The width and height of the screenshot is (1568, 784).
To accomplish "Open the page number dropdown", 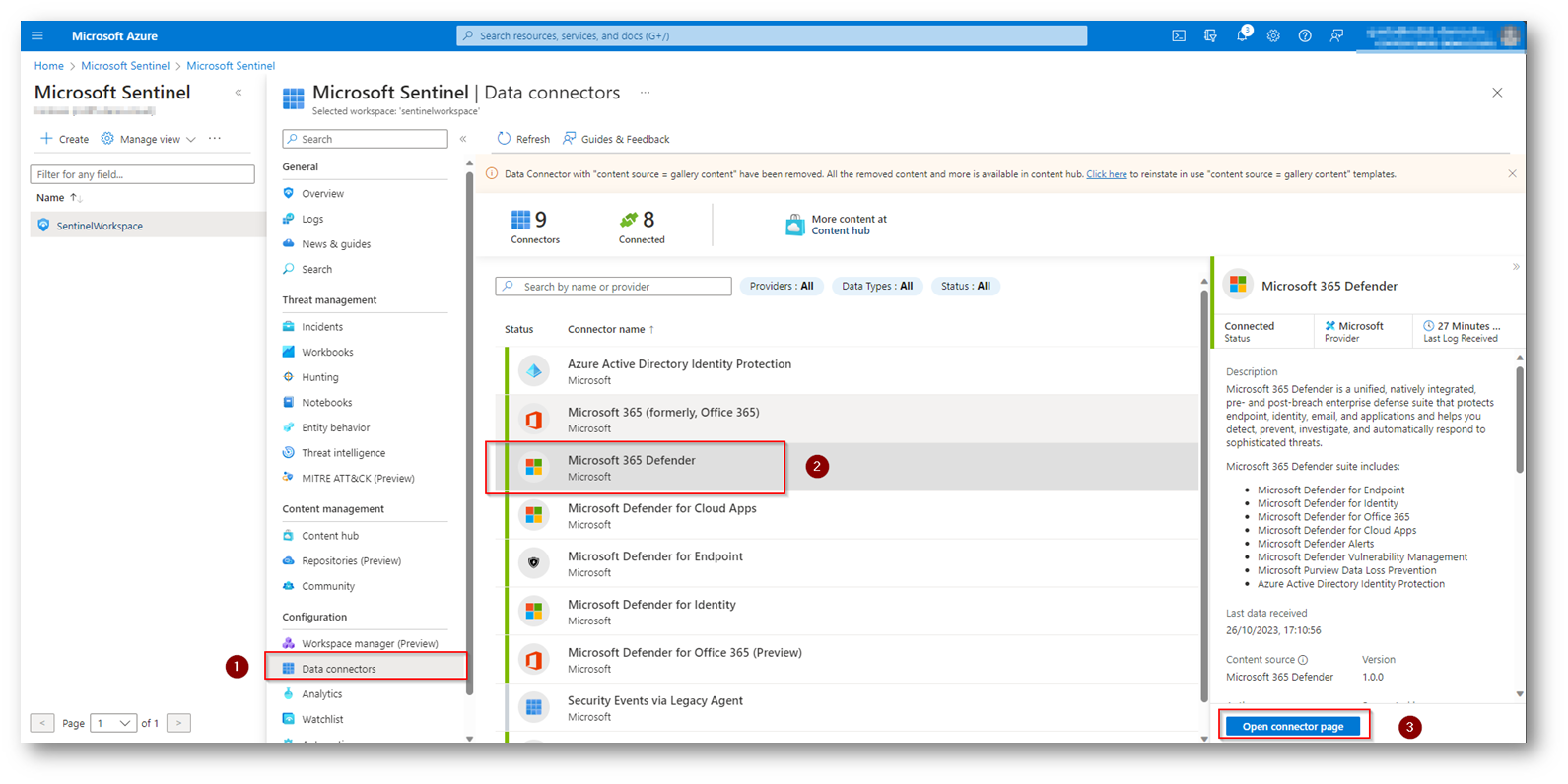I will 113,723.
